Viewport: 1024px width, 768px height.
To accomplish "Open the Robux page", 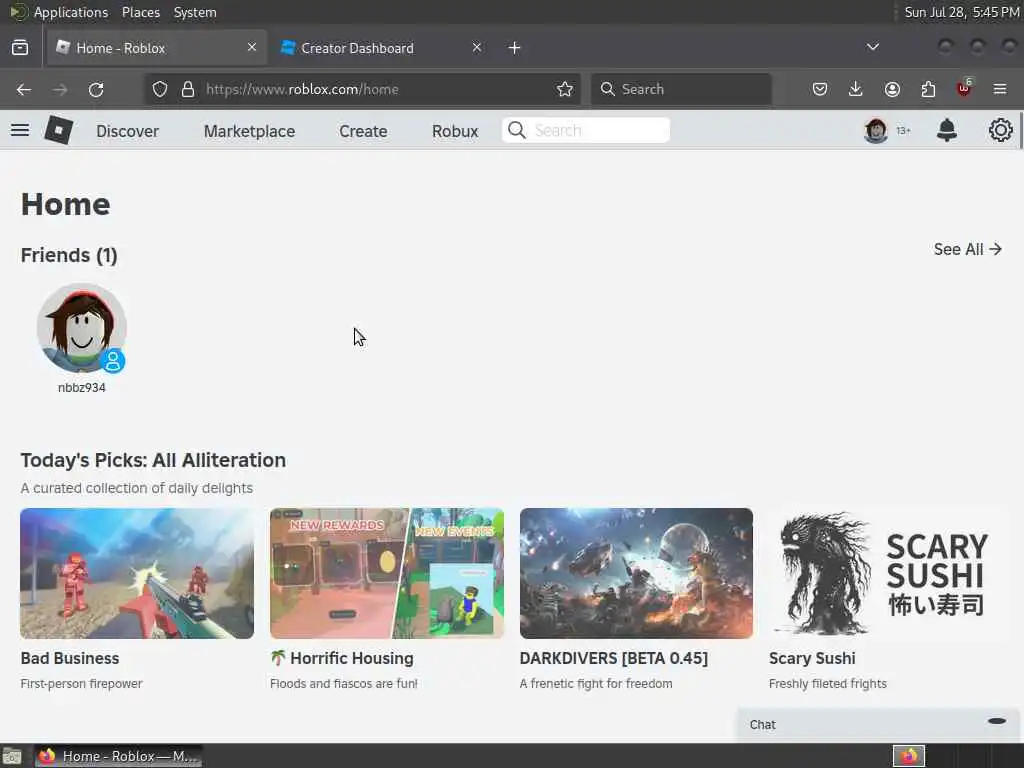I will (x=455, y=131).
